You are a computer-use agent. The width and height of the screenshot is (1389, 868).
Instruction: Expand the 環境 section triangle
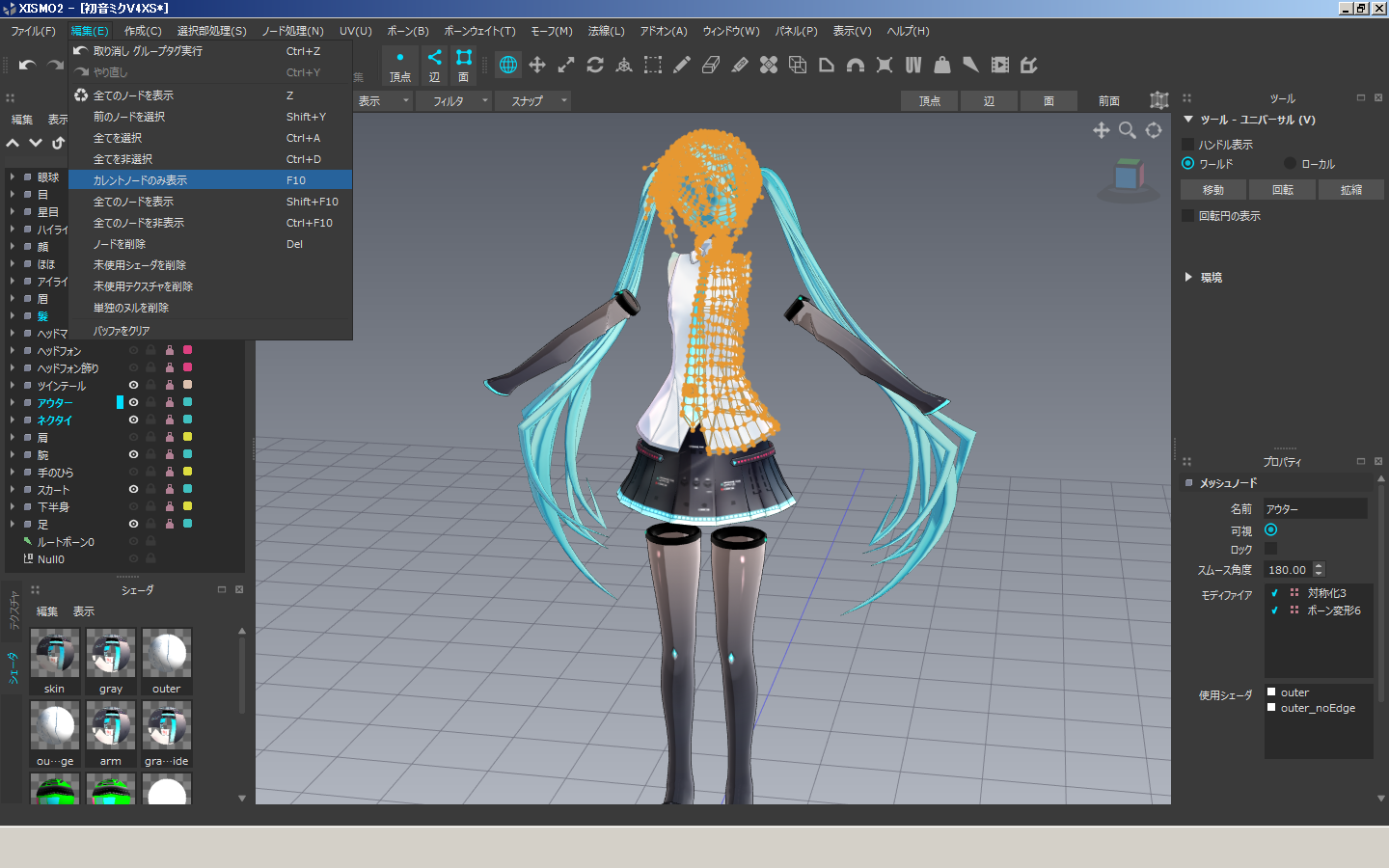(x=1188, y=277)
